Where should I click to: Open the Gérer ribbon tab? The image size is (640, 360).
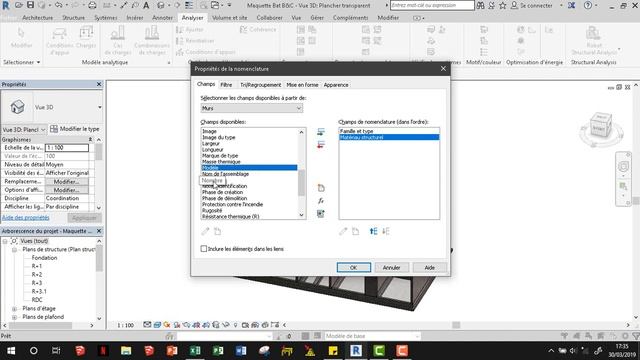coord(317,18)
